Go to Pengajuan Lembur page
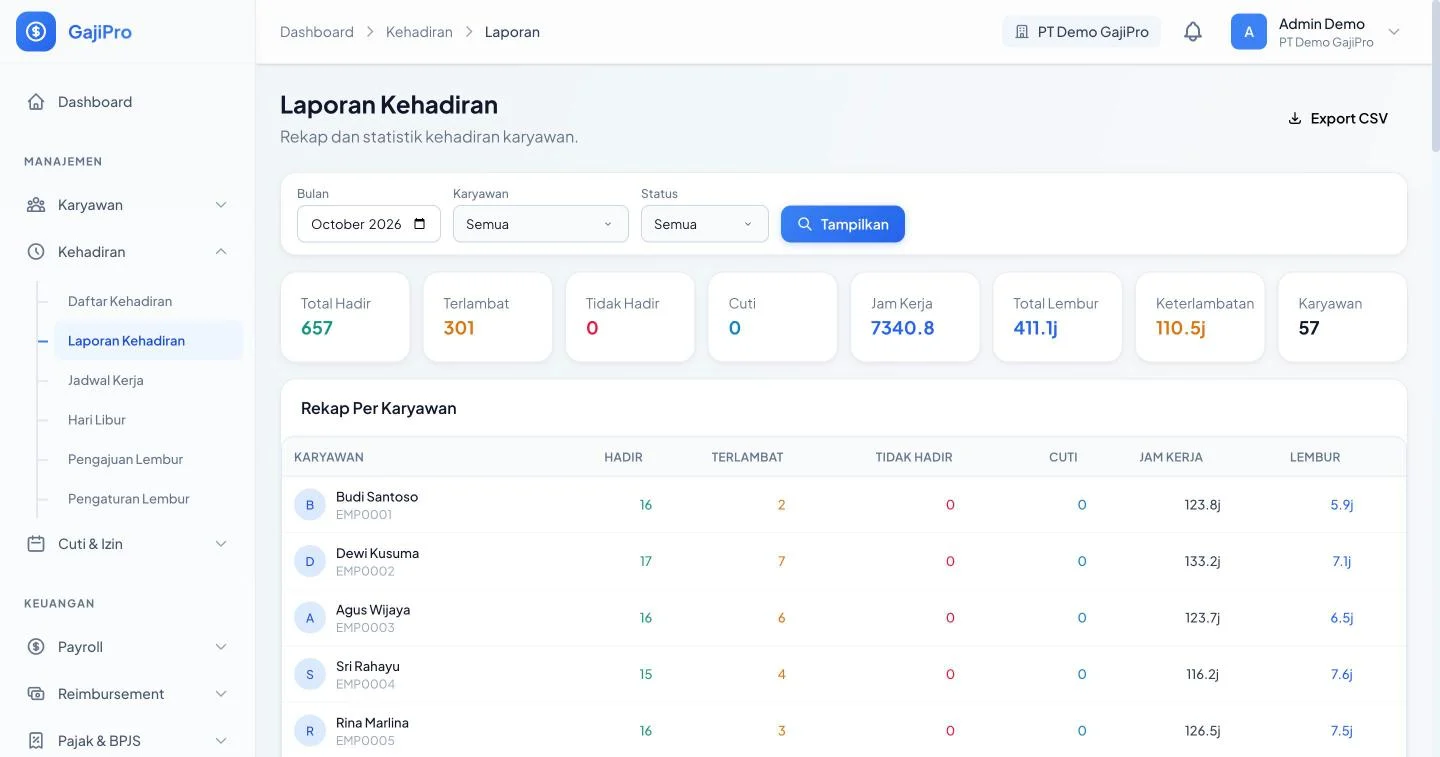Image resolution: width=1440 pixels, height=757 pixels. 148,459
